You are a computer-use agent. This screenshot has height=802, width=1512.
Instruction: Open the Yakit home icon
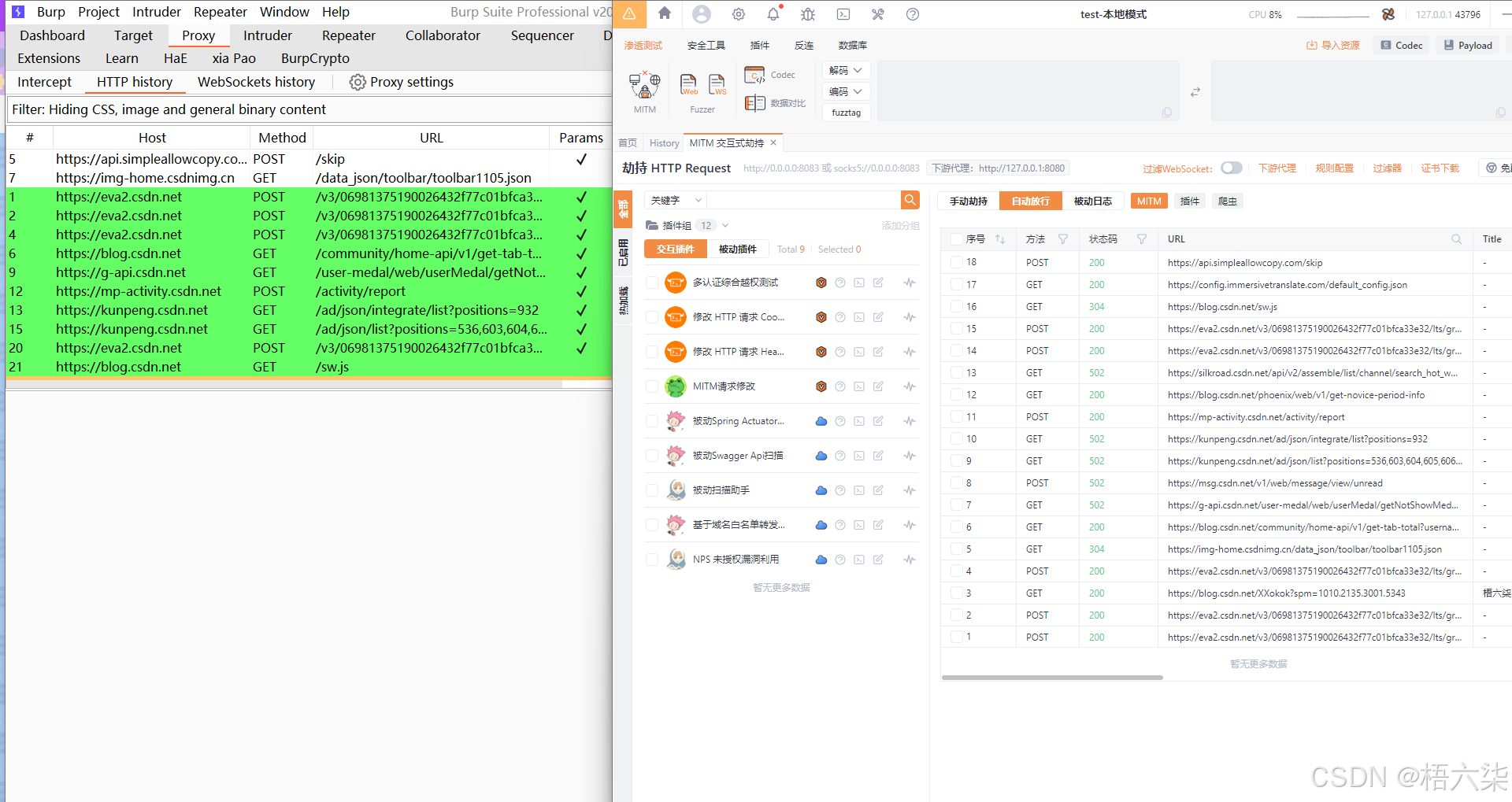pyautogui.click(x=665, y=13)
